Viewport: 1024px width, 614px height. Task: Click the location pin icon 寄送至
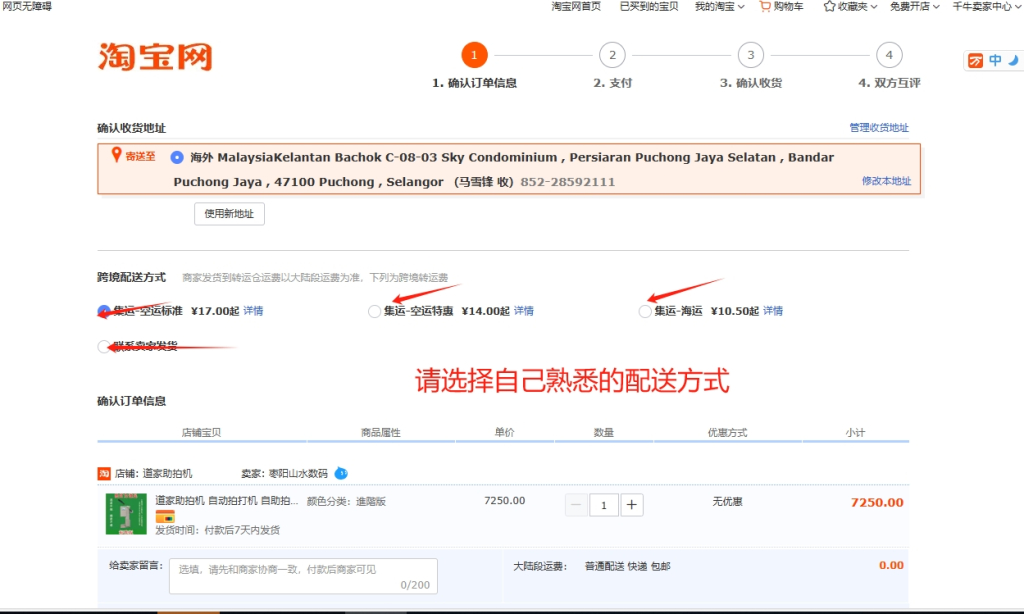click(x=117, y=155)
